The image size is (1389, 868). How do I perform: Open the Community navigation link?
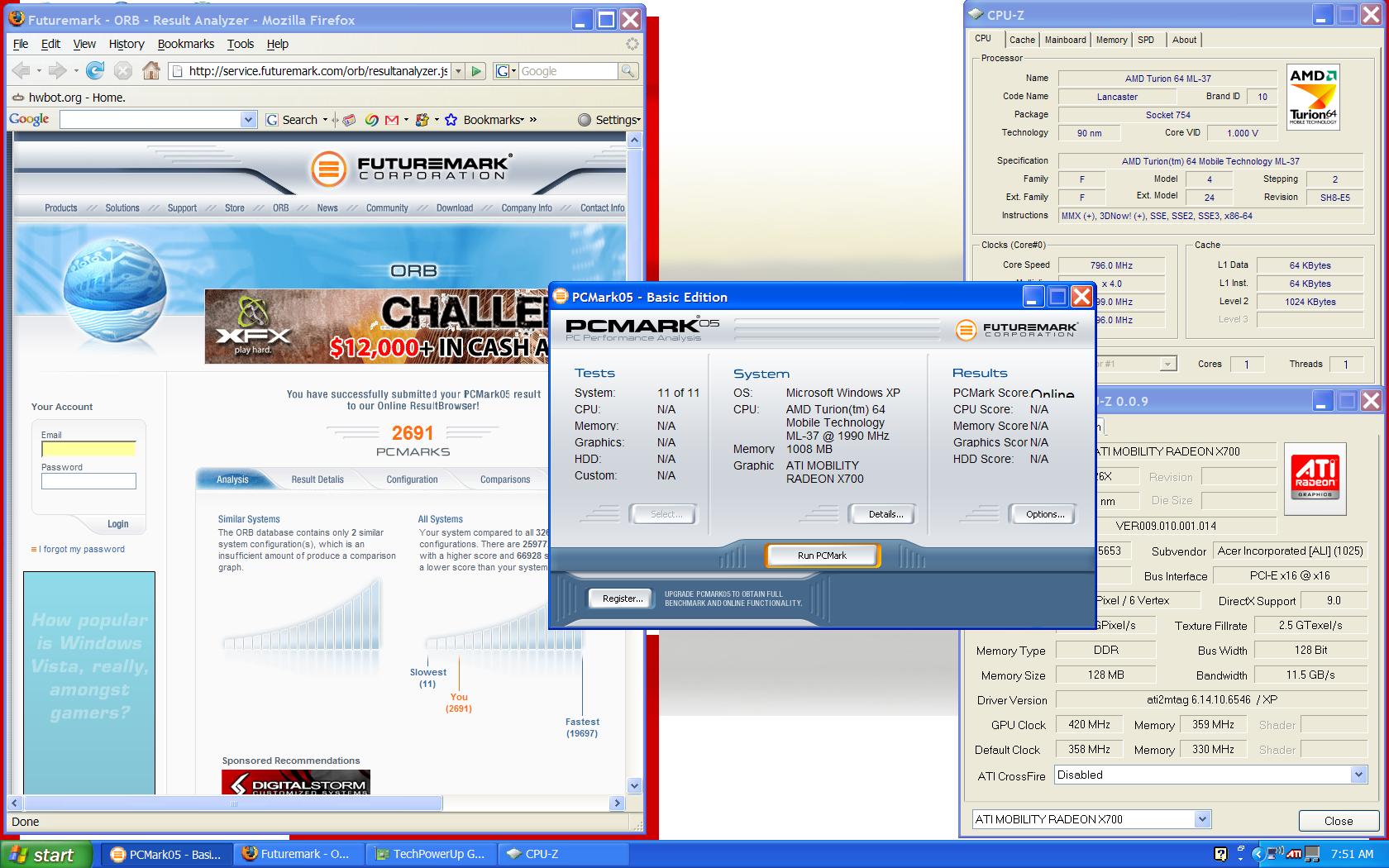tap(387, 208)
